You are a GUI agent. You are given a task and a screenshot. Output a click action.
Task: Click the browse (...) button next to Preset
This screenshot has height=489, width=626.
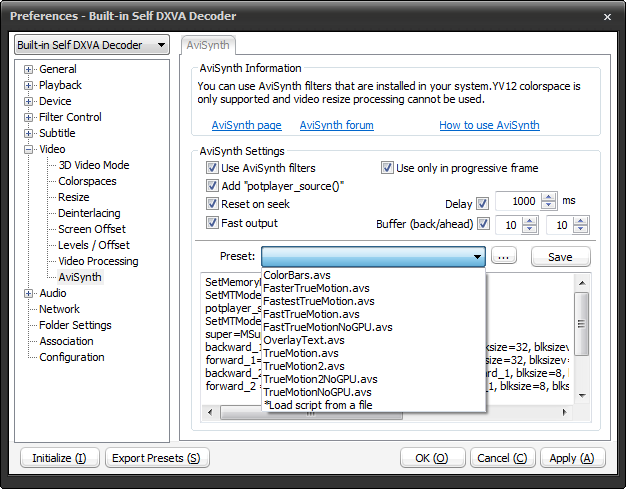point(503,256)
